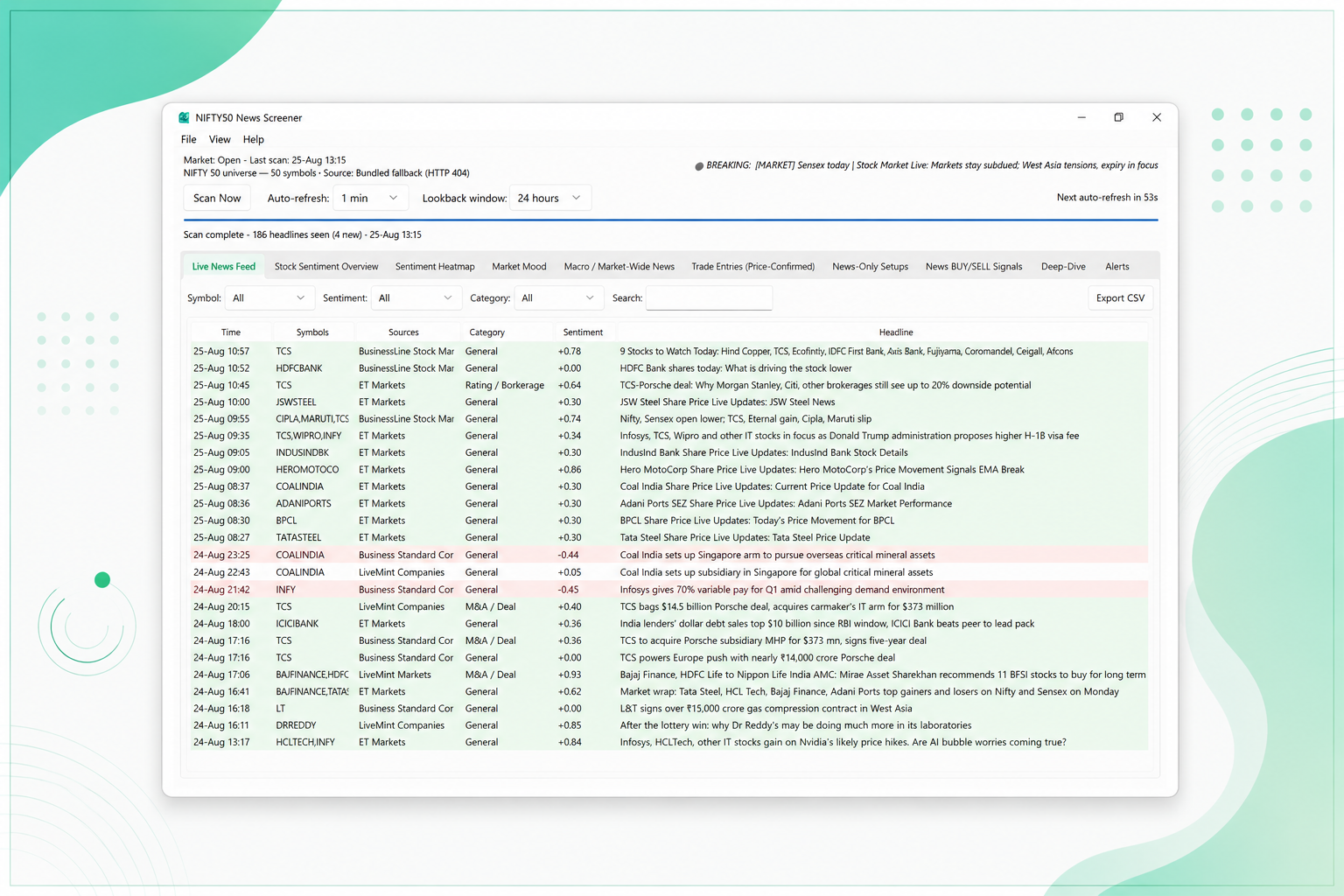The width and height of the screenshot is (1344, 896).
Task: Open the Alerts tab
Action: coord(1117,267)
